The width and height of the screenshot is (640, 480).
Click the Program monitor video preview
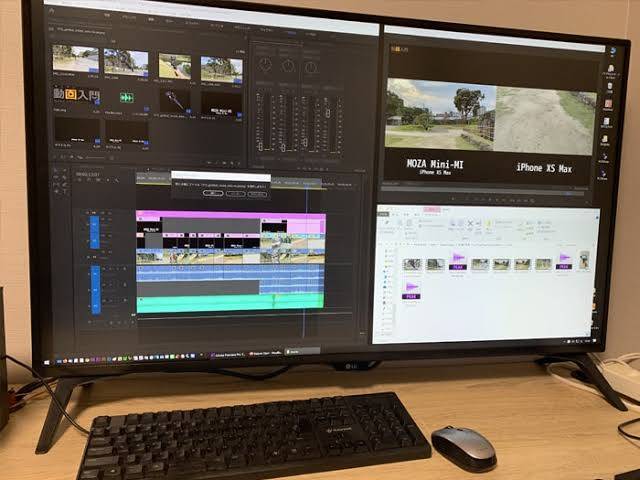[x=490, y=116]
